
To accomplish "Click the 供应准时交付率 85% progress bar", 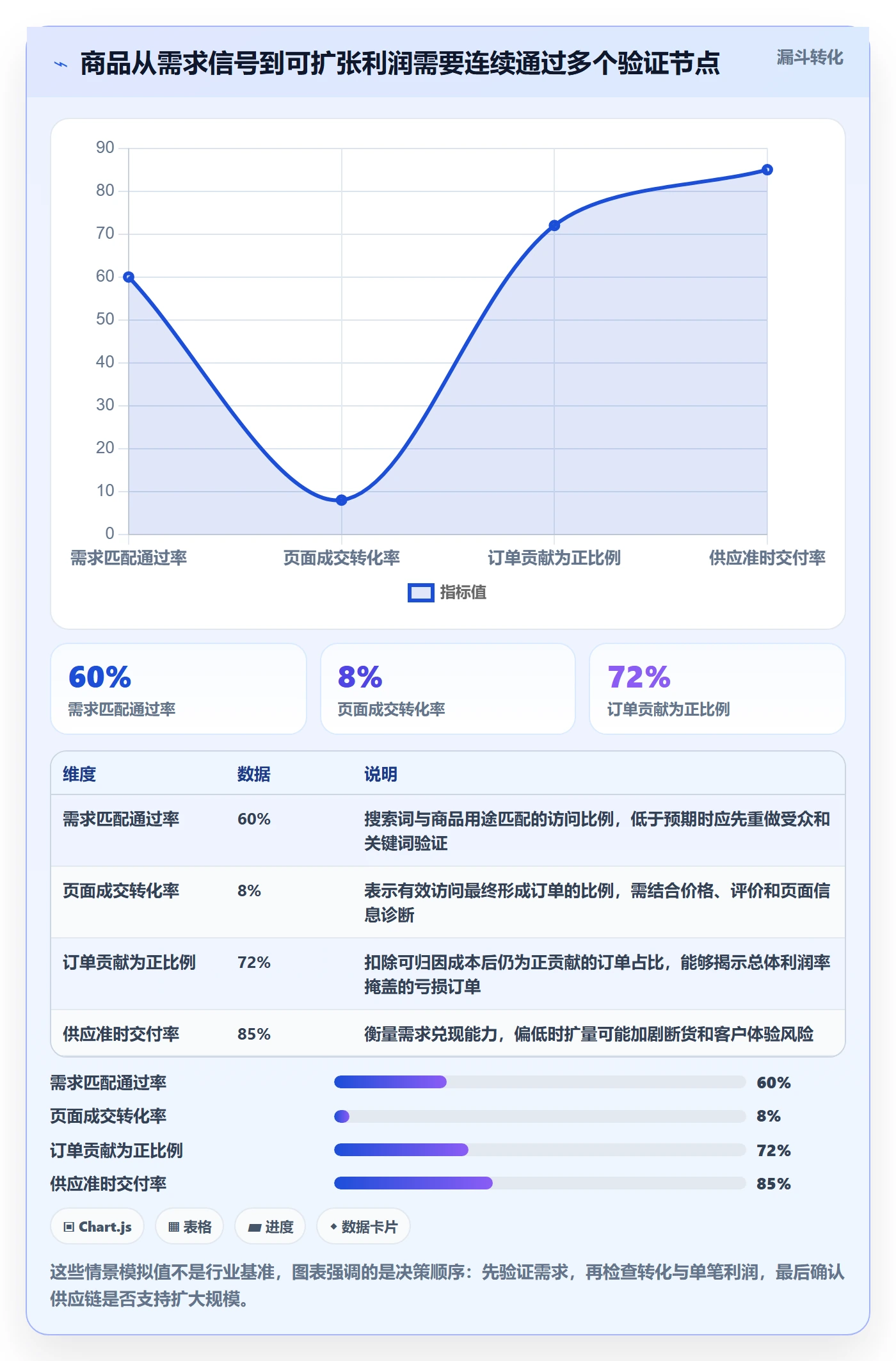I will (x=540, y=1183).
